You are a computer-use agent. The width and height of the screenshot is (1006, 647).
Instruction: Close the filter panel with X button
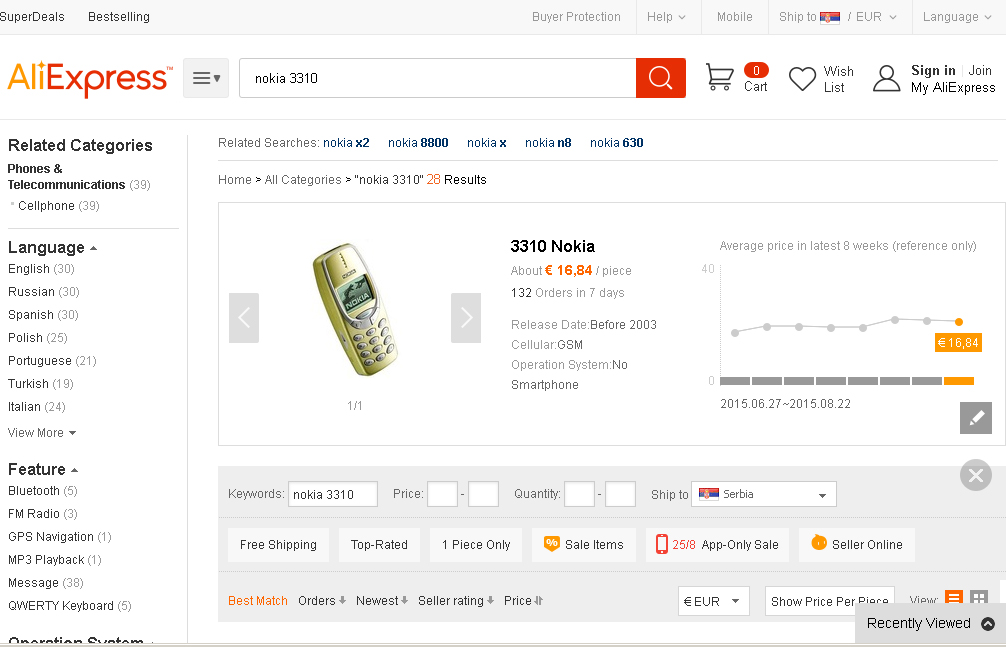[976, 475]
